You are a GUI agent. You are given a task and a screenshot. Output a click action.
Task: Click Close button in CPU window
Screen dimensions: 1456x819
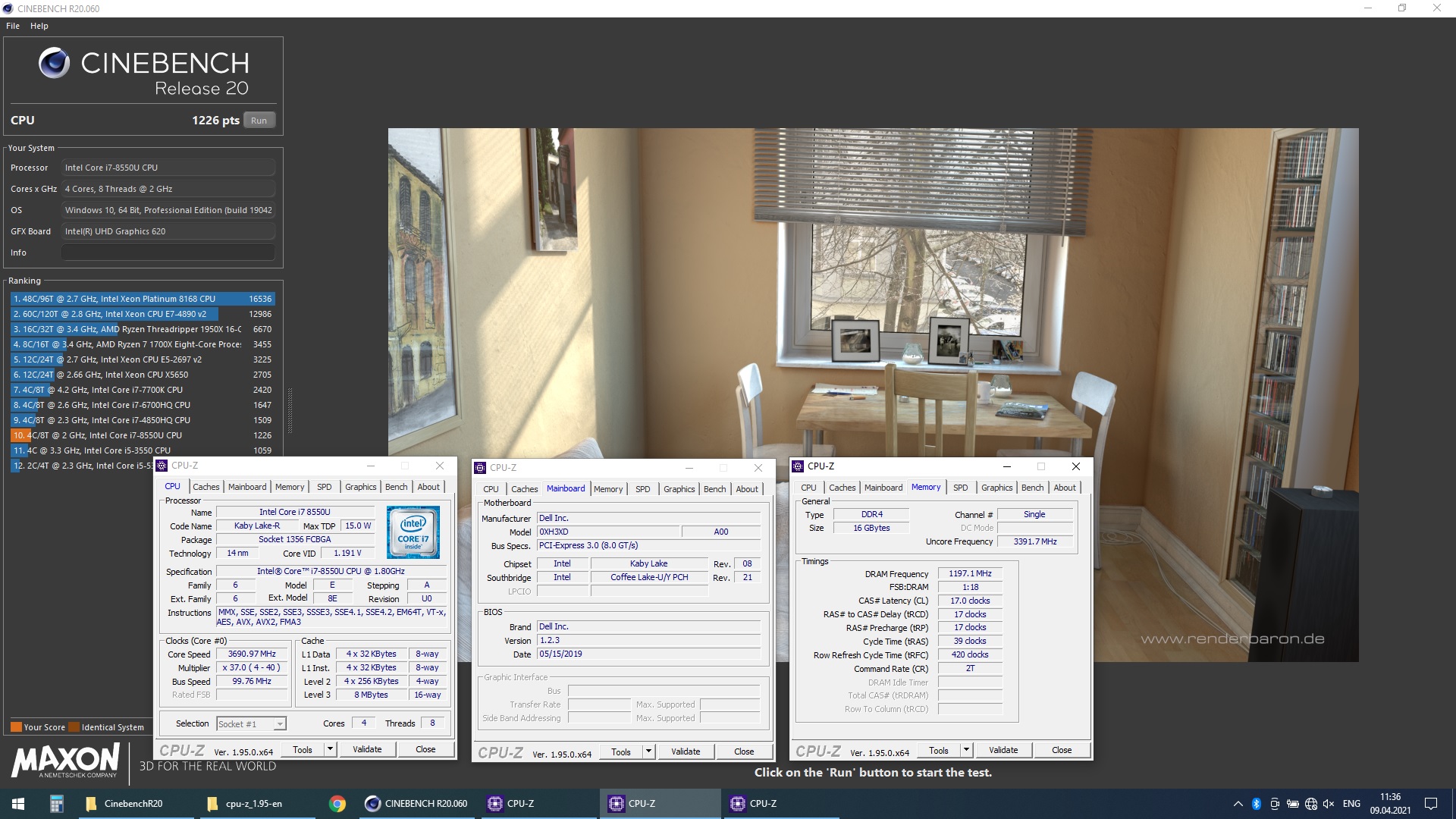425,749
